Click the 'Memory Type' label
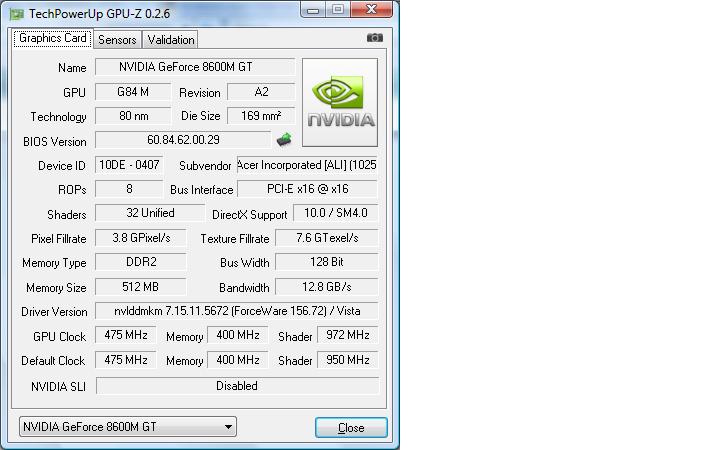The image size is (720, 450). point(54,263)
